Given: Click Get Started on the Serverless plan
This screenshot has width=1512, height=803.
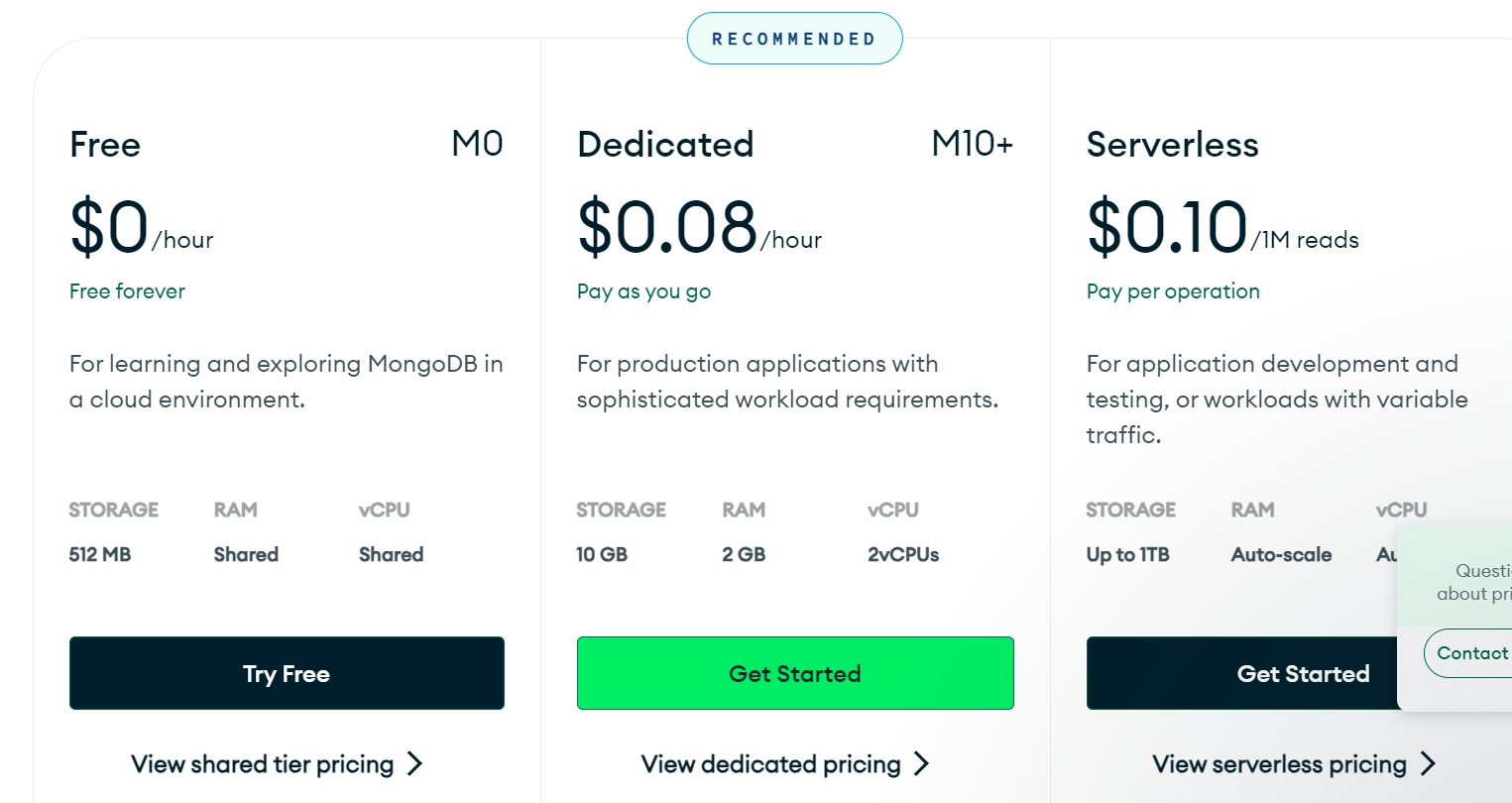Looking at the screenshot, I should pyautogui.click(x=1302, y=673).
